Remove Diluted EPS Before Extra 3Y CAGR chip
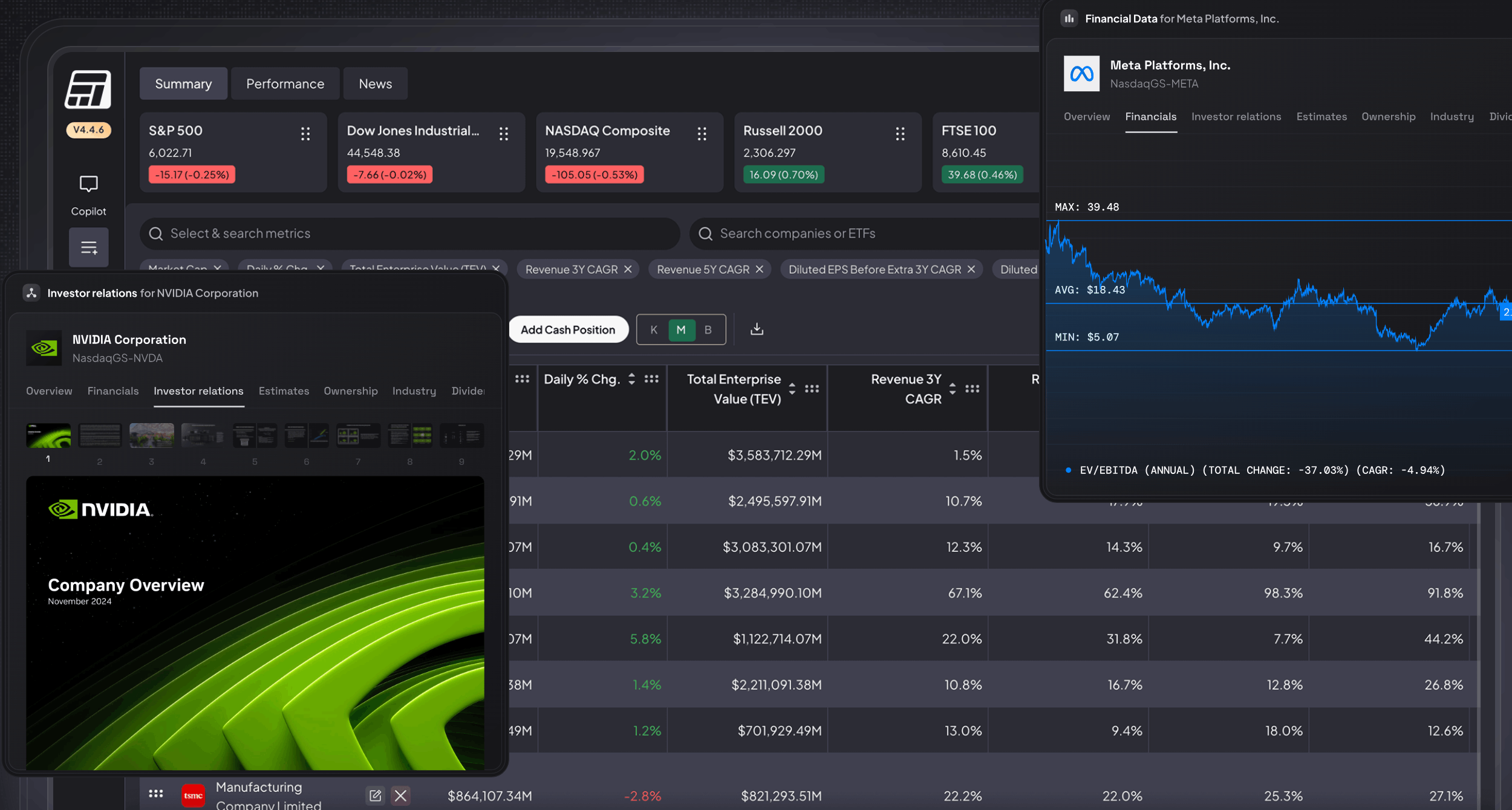The image size is (1512, 810). point(971,270)
